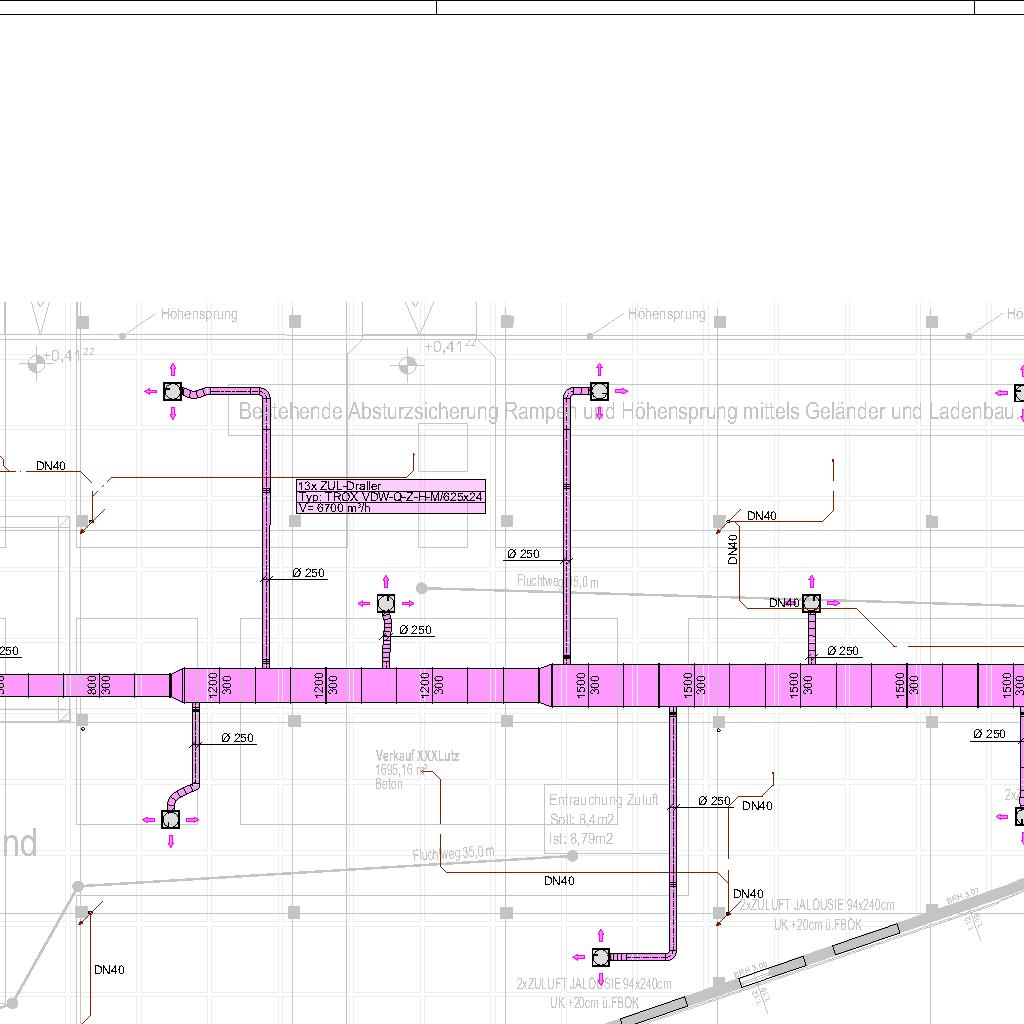Click the Ø 250 label left of the tall middle duct

pyautogui.click(x=523, y=554)
